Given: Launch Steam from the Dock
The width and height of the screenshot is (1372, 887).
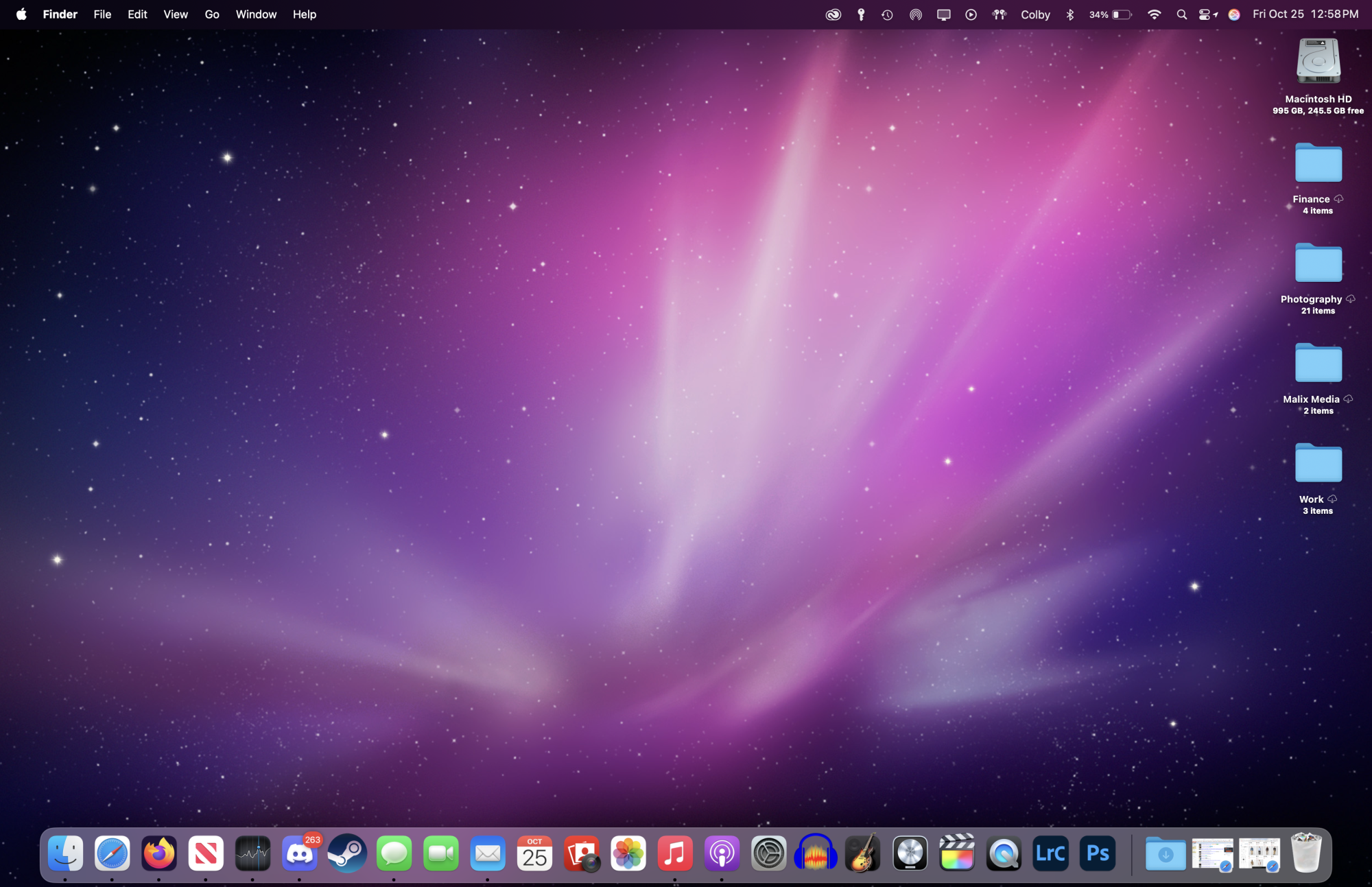Looking at the screenshot, I should (347, 854).
